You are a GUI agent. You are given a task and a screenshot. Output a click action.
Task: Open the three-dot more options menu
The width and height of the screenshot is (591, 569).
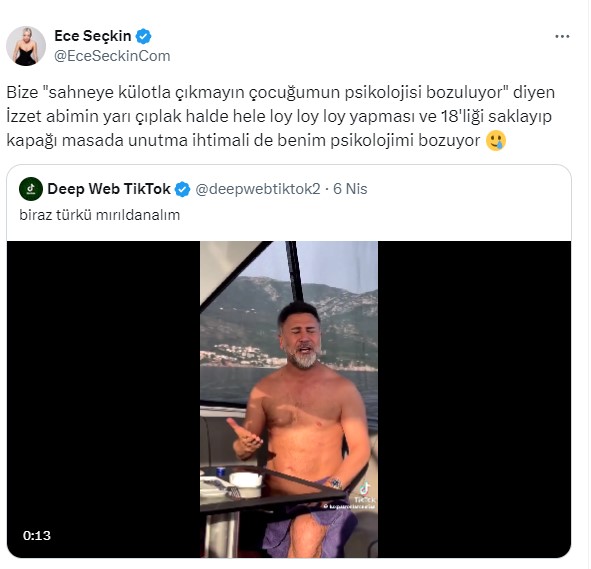[562, 37]
